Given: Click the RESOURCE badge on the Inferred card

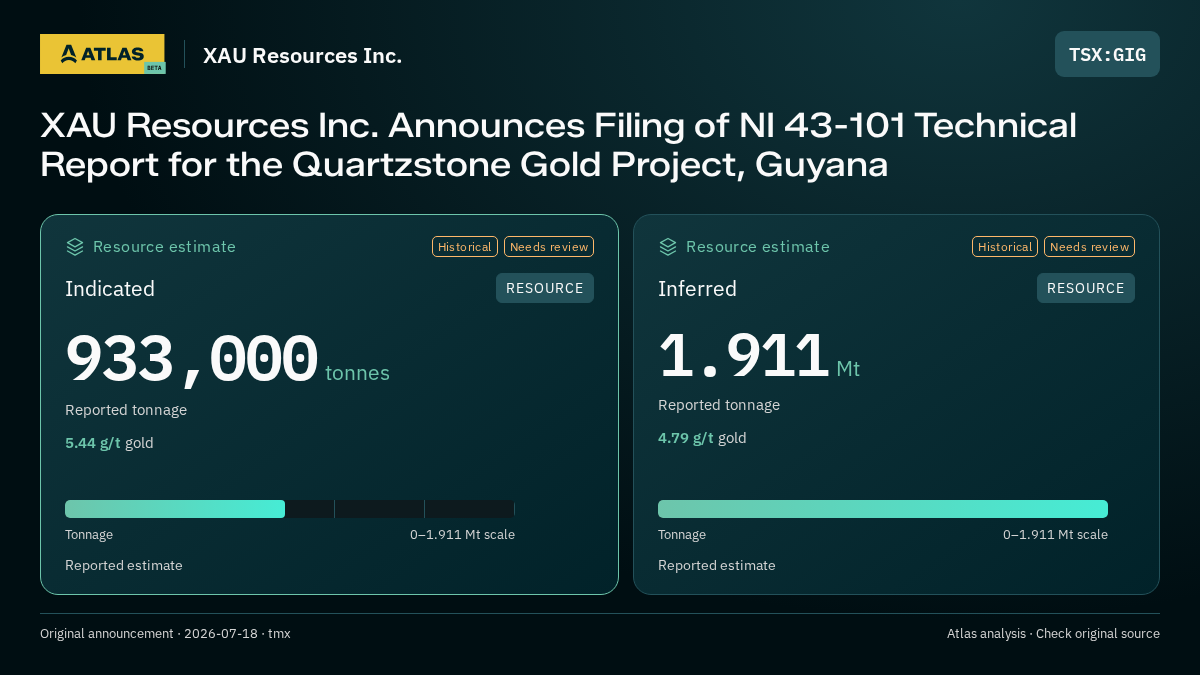Looking at the screenshot, I should (x=1086, y=288).
